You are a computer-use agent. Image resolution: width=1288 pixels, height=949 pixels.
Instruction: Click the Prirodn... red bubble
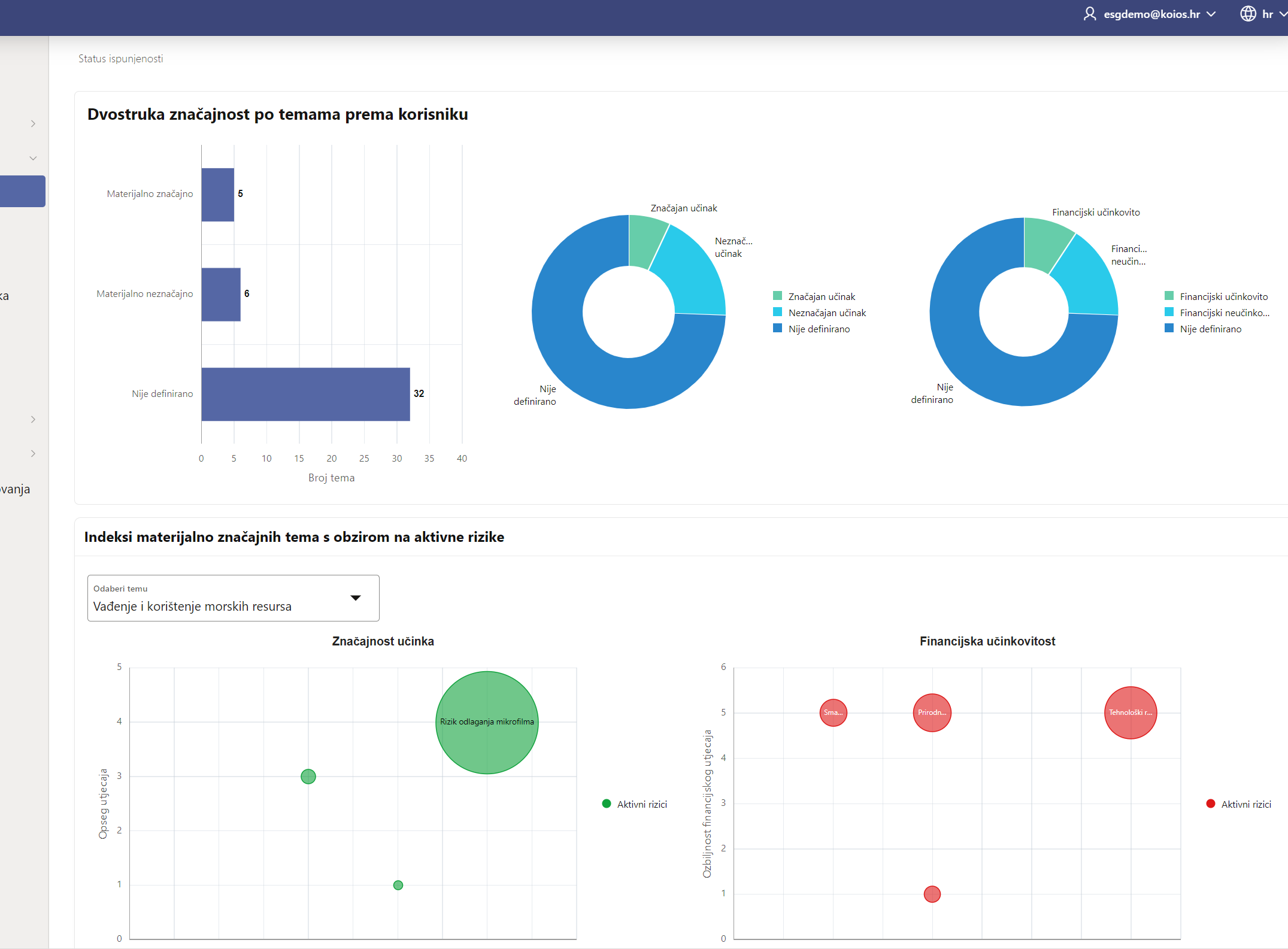[x=932, y=712]
